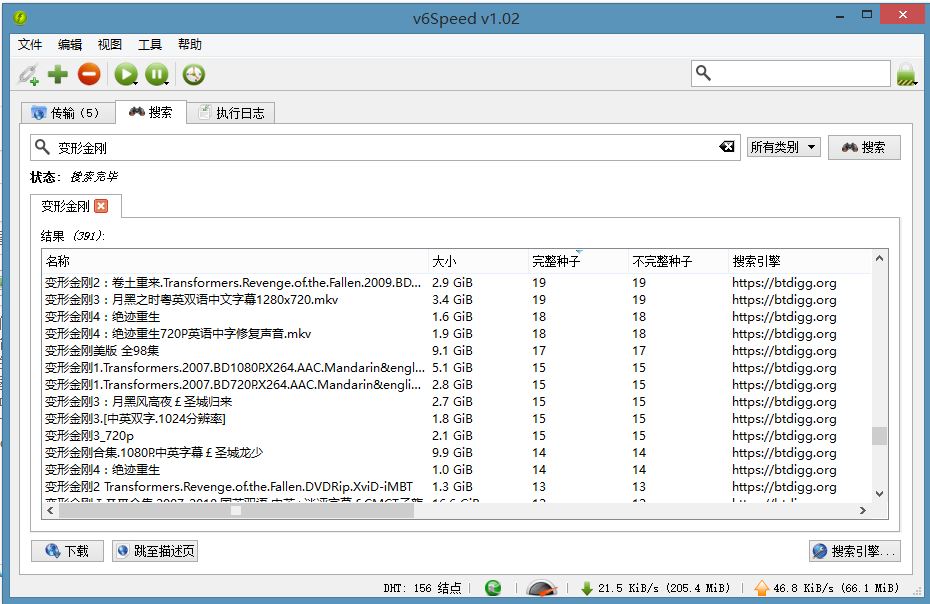The height and width of the screenshot is (604, 930).
Task: Click the add torrent link icon
Action: click(x=28, y=74)
